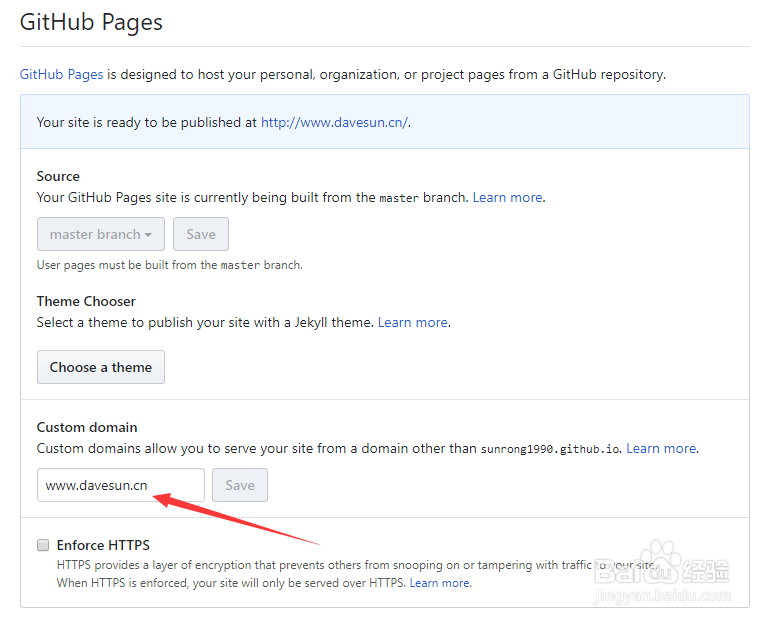Open Learn more link in Source section
This screenshot has width=775, height=623.
pos(508,197)
